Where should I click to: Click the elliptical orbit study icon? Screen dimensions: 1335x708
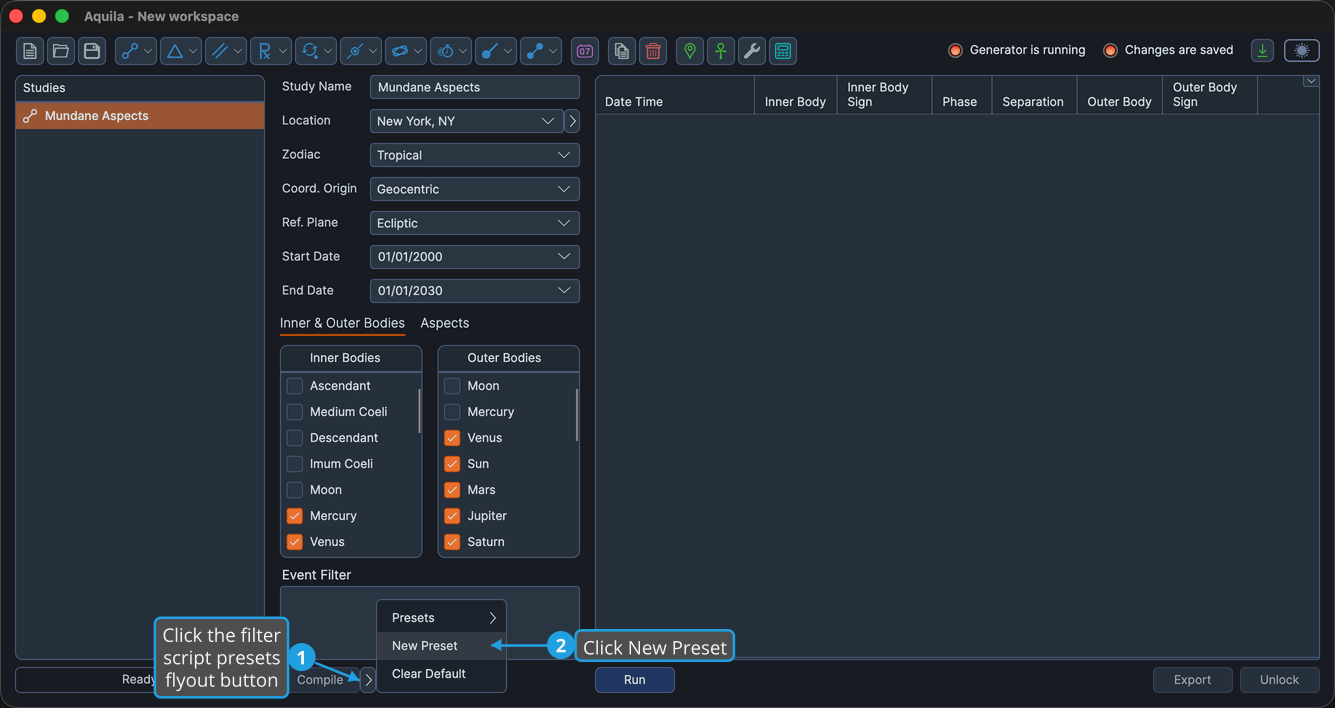[x=400, y=51]
